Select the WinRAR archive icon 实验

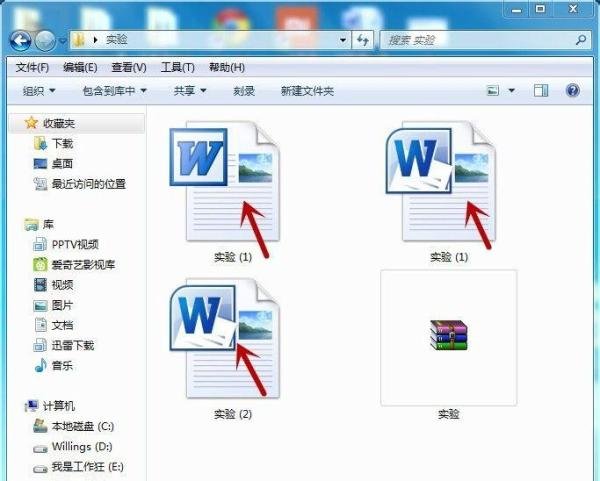pos(448,335)
